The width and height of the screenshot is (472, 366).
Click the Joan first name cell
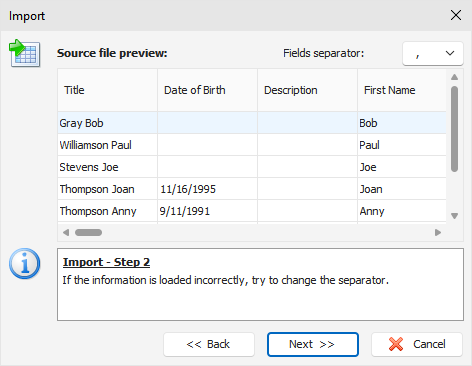(402, 189)
